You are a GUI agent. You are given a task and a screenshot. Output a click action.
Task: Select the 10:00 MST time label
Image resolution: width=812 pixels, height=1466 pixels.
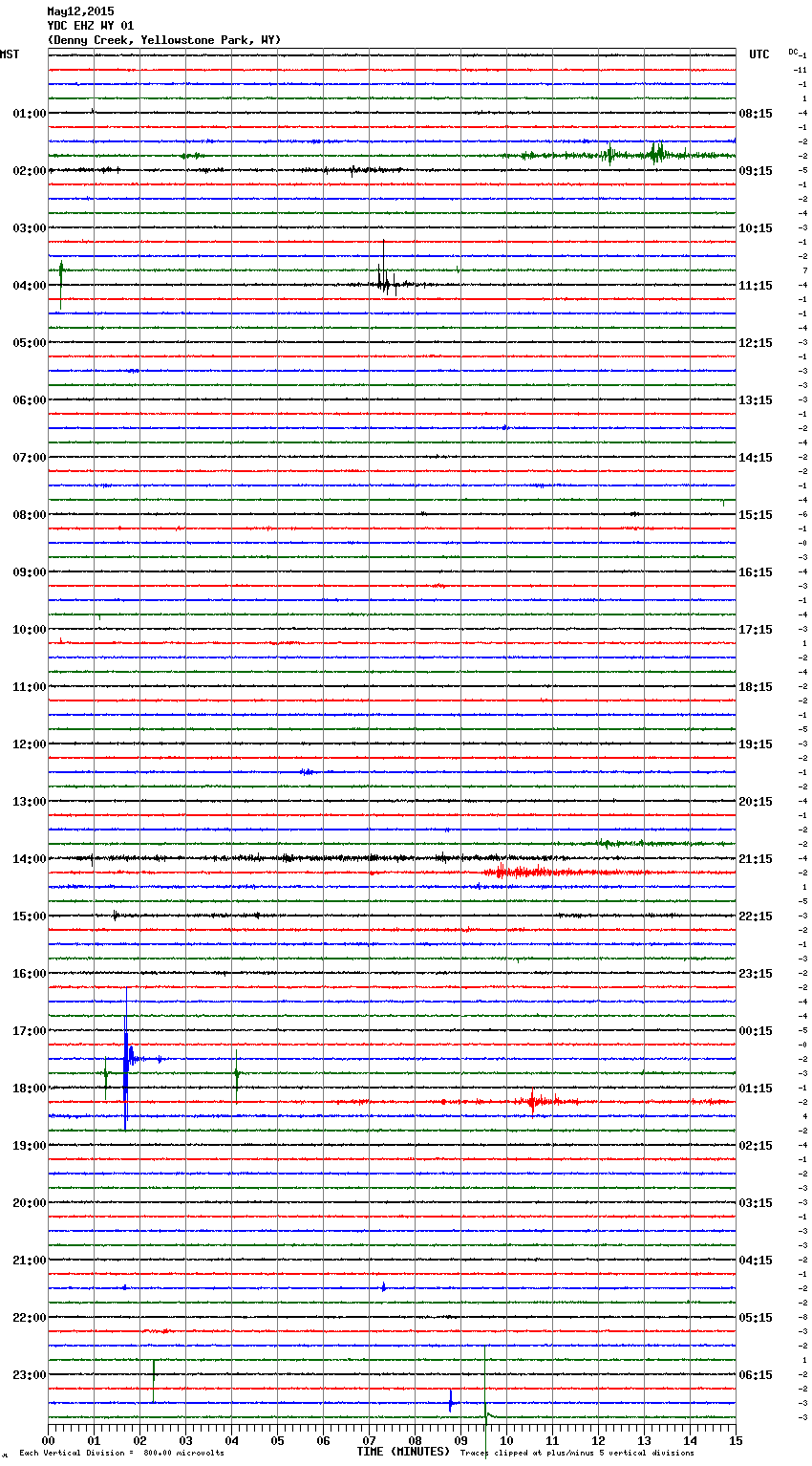tap(29, 630)
